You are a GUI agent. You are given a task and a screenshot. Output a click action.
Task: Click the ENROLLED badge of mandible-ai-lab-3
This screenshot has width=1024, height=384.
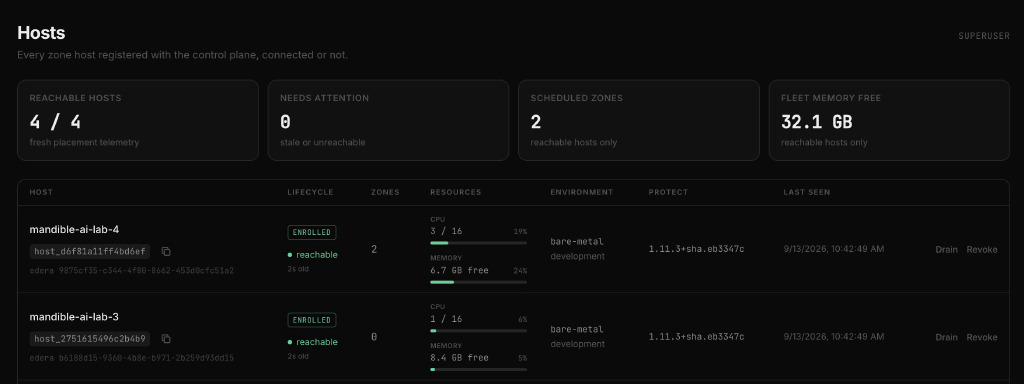(312, 320)
